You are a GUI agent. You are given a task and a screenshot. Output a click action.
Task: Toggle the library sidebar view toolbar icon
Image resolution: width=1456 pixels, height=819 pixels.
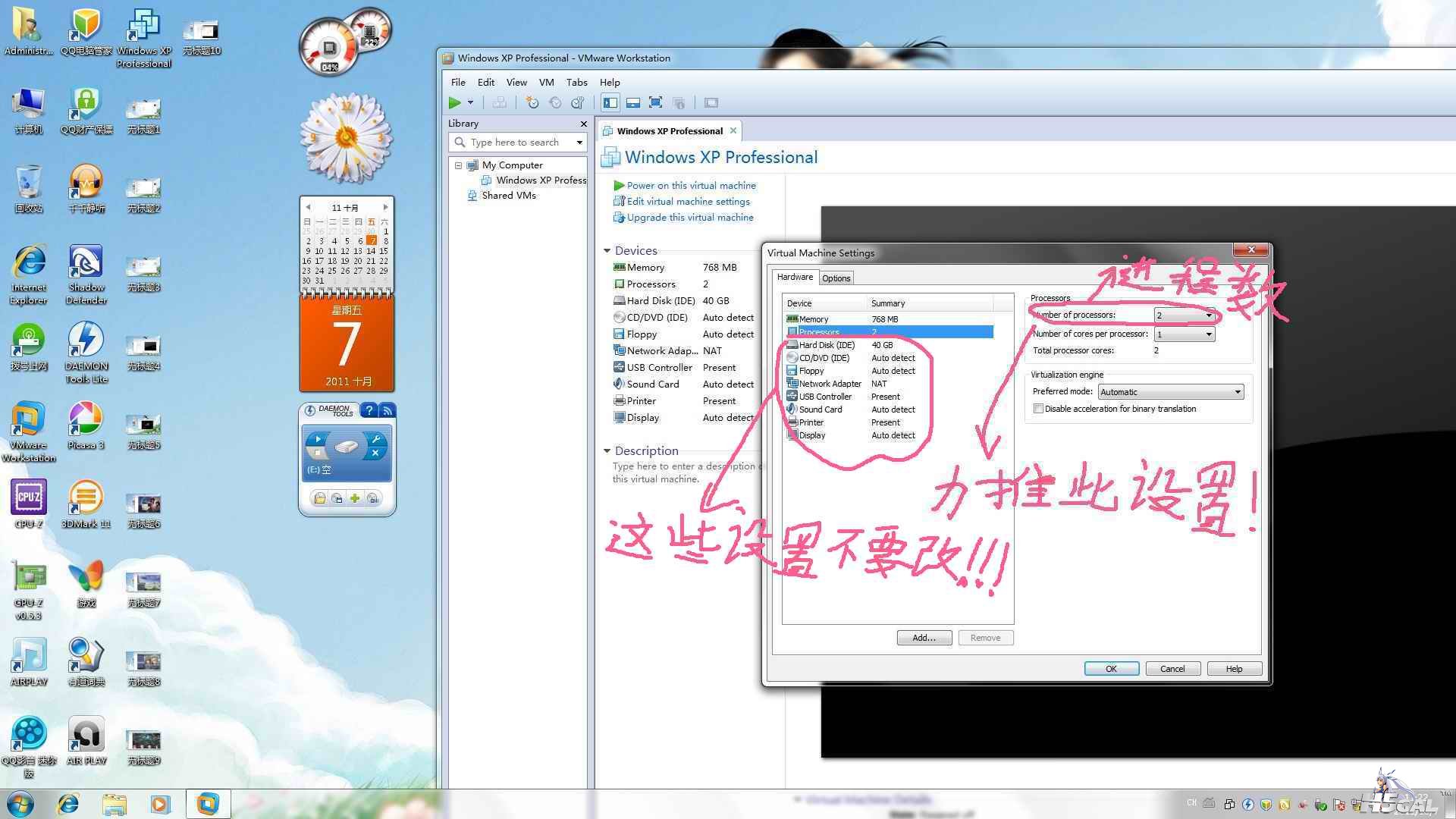(x=610, y=102)
